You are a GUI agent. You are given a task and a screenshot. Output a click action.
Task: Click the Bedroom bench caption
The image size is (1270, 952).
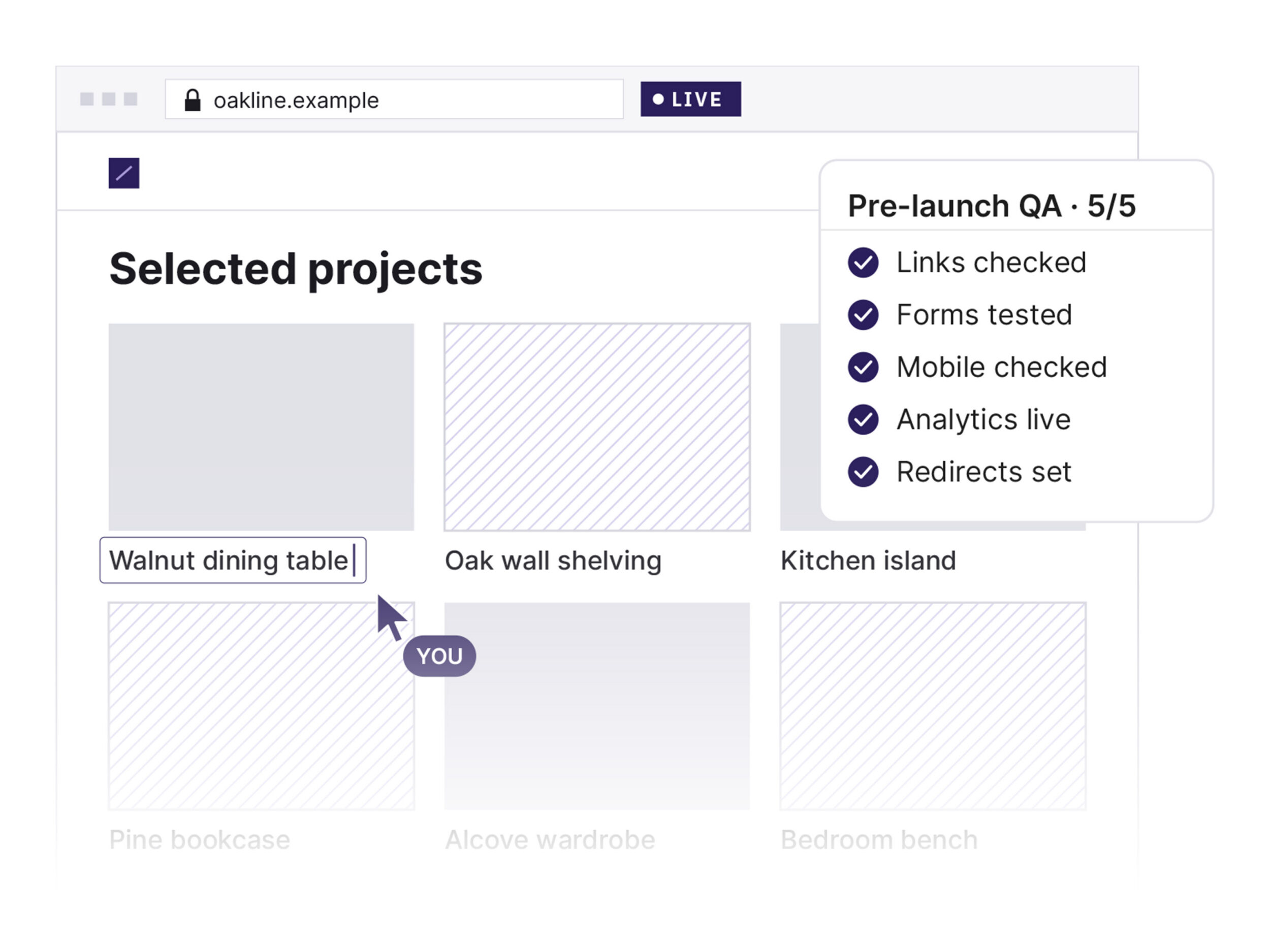click(x=879, y=839)
